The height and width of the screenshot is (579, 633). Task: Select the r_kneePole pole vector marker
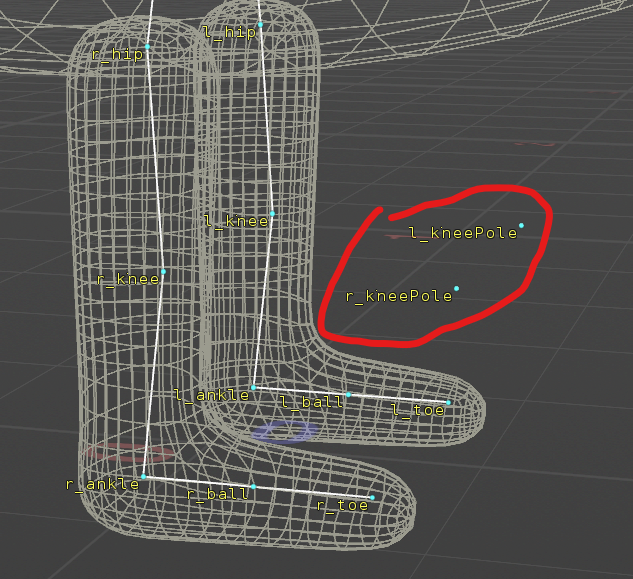(456, 289)
